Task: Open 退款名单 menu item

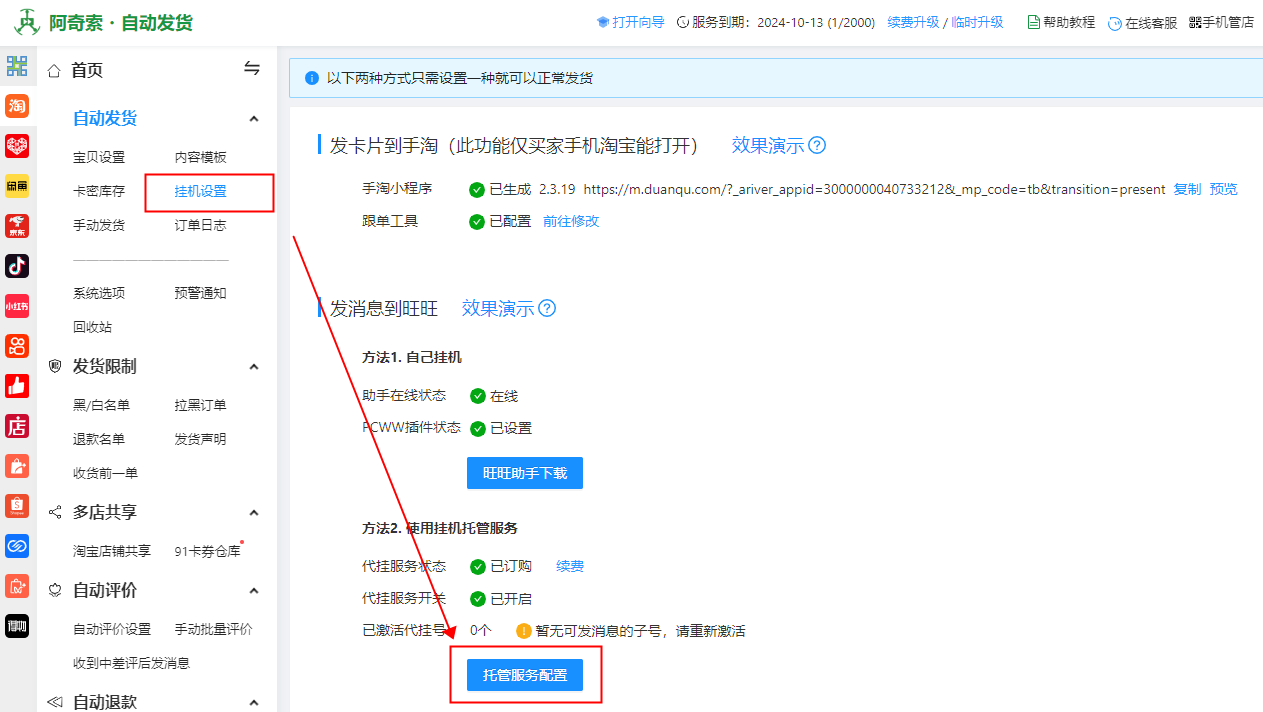Action: [x=99, y=439]
